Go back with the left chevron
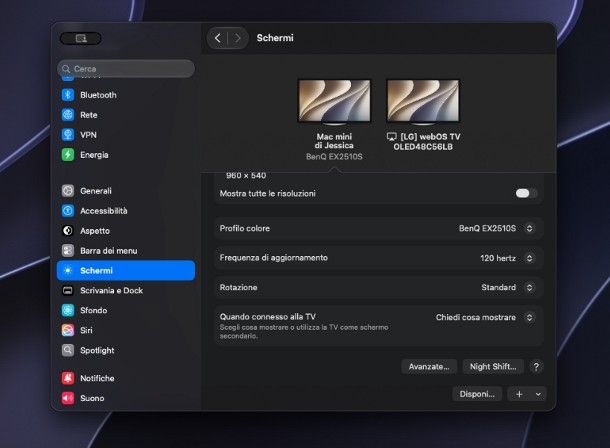 [x=217, y=38]
